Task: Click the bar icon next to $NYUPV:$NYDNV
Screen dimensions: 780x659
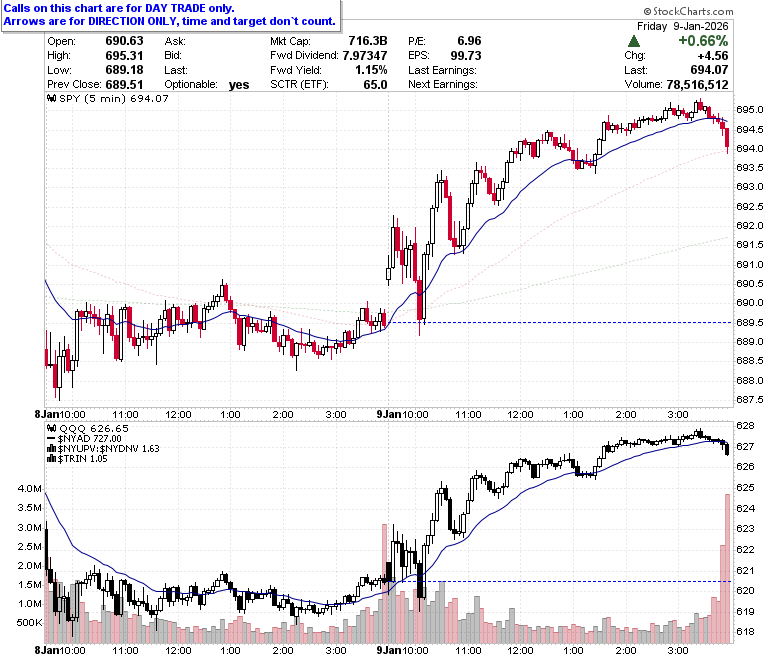Action: 51,448
